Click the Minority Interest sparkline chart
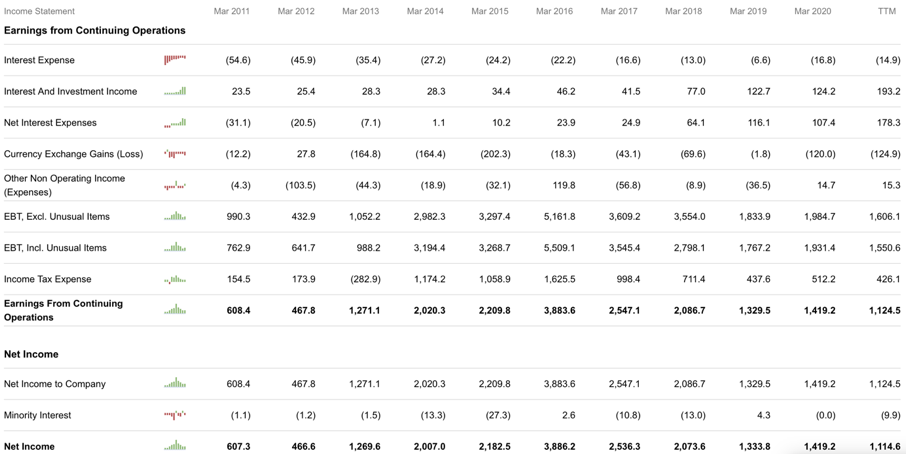Image resolution: width=906 pixels, height=454 pixels. click(x=175, y=415)
